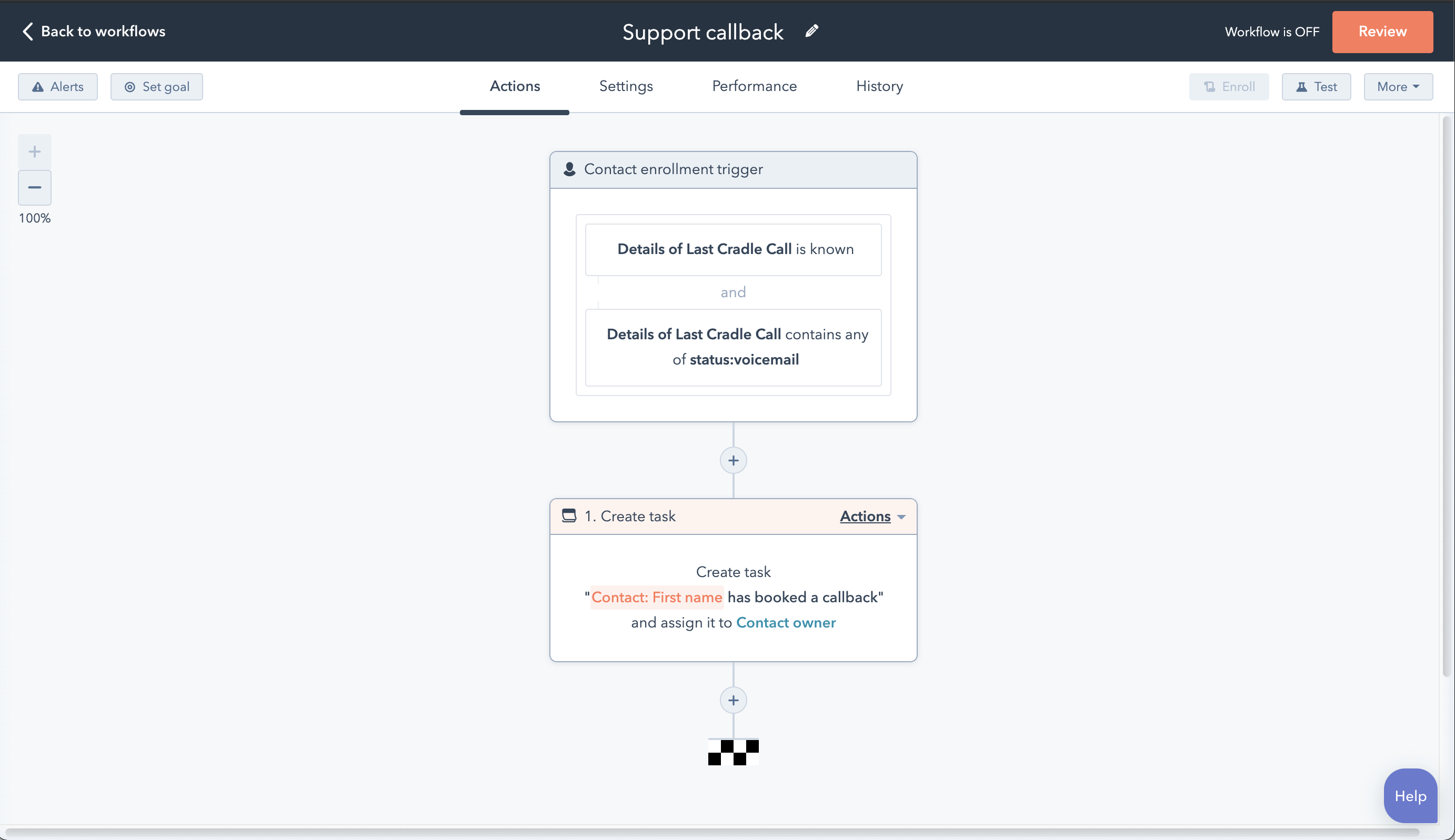Screen dimensions: 1455x840
Task: Open the Performance tab
Action: 754,86
